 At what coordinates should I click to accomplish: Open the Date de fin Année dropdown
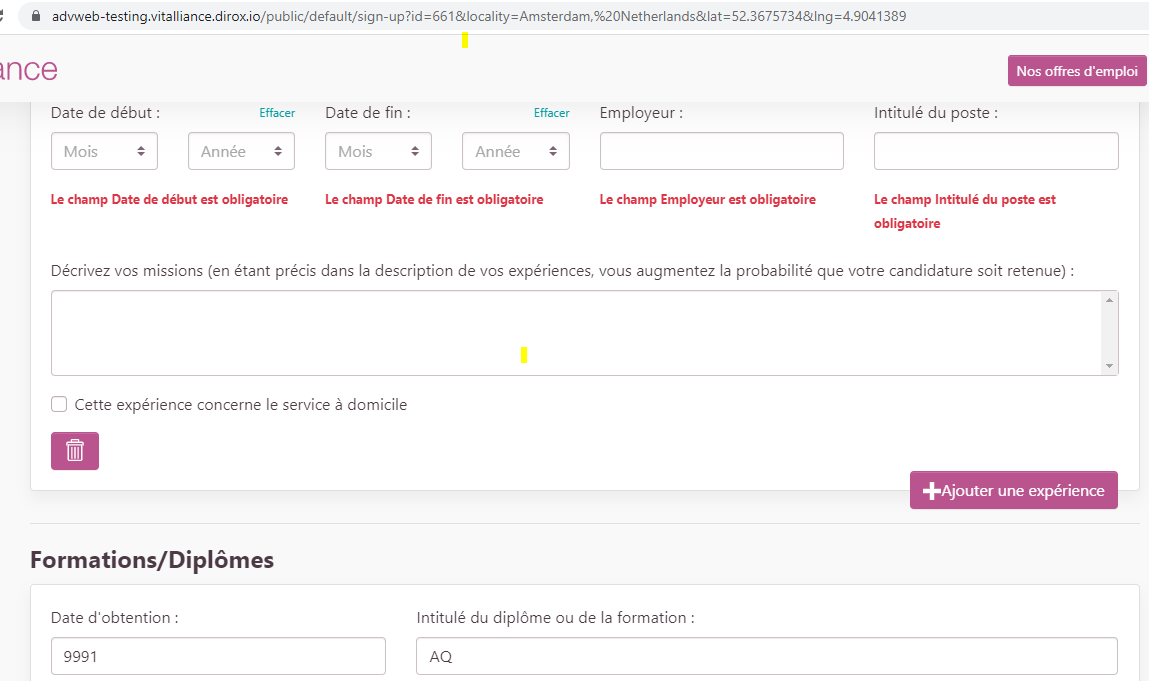click(x=516, y=151)
